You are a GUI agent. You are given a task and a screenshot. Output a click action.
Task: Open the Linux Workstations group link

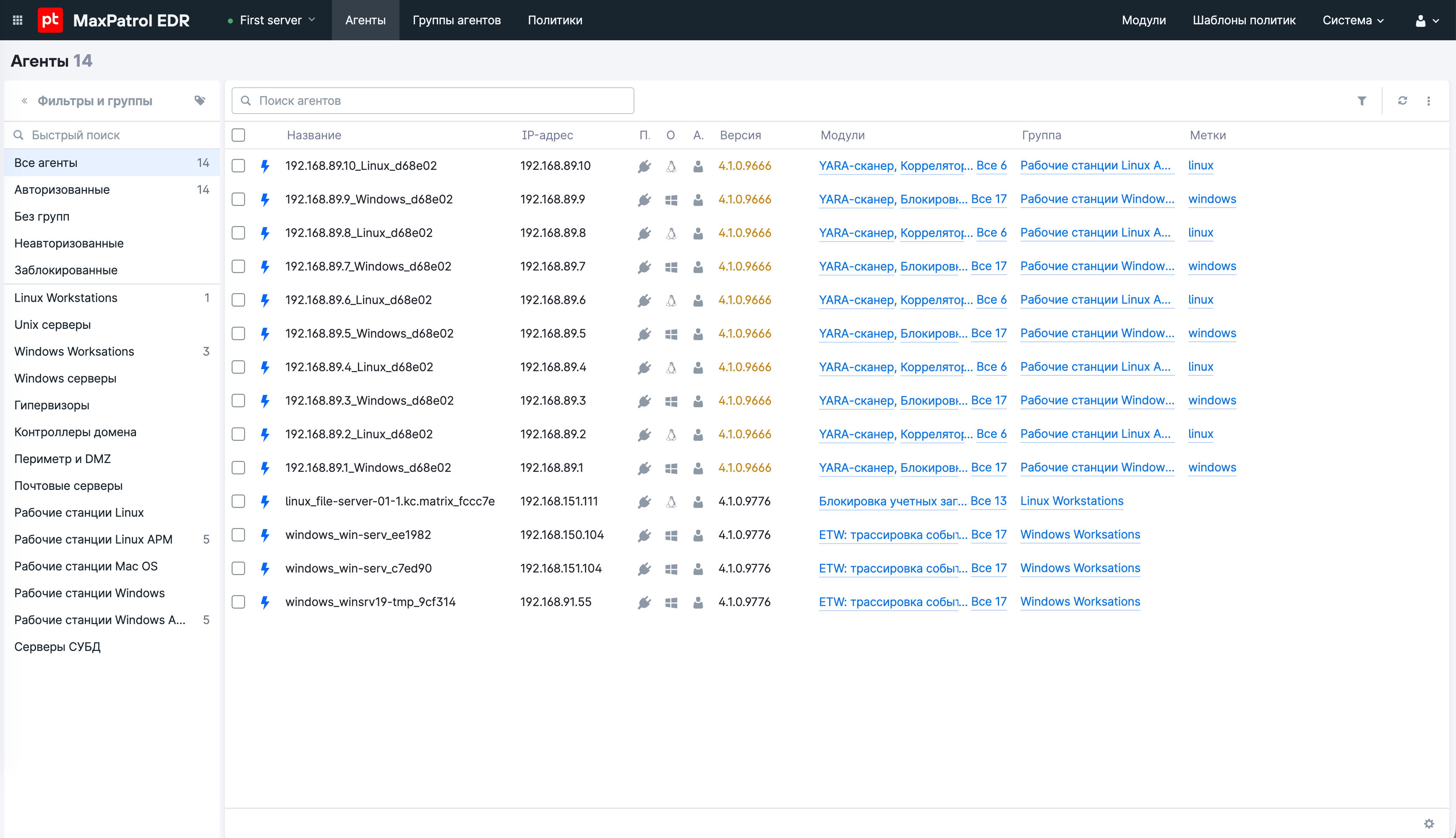pyautogui.click(x=1071, y=501)
